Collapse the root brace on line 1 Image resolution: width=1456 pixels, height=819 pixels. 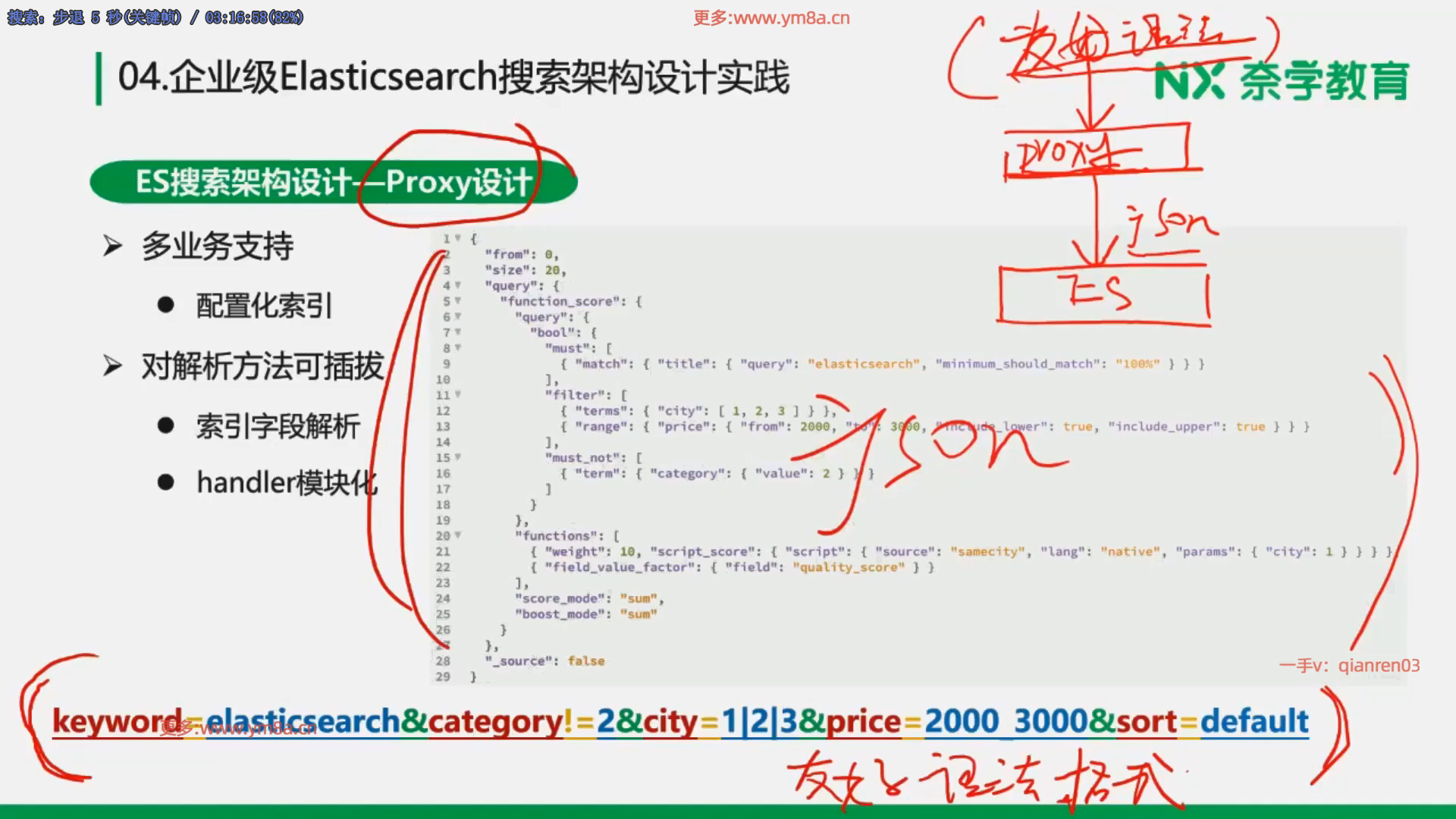(x=458, y=238)
